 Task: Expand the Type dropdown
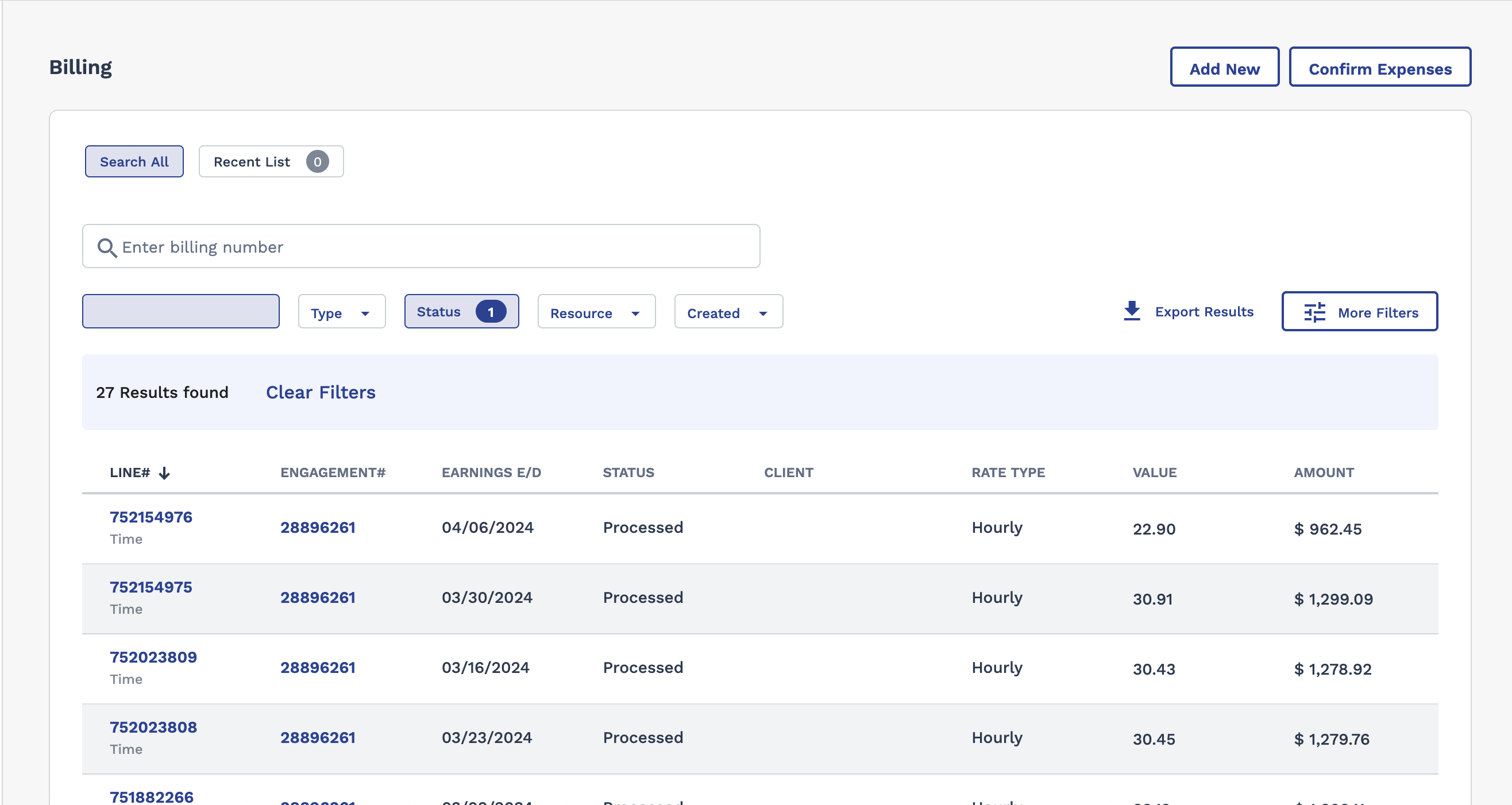[x=342, y=312]
